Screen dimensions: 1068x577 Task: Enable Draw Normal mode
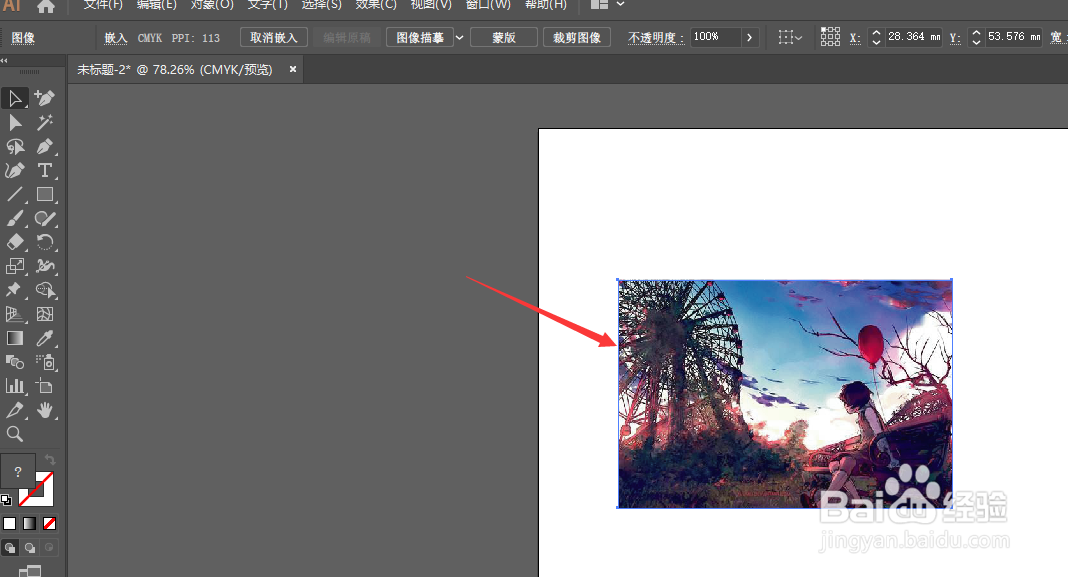(x=10, y=548)
